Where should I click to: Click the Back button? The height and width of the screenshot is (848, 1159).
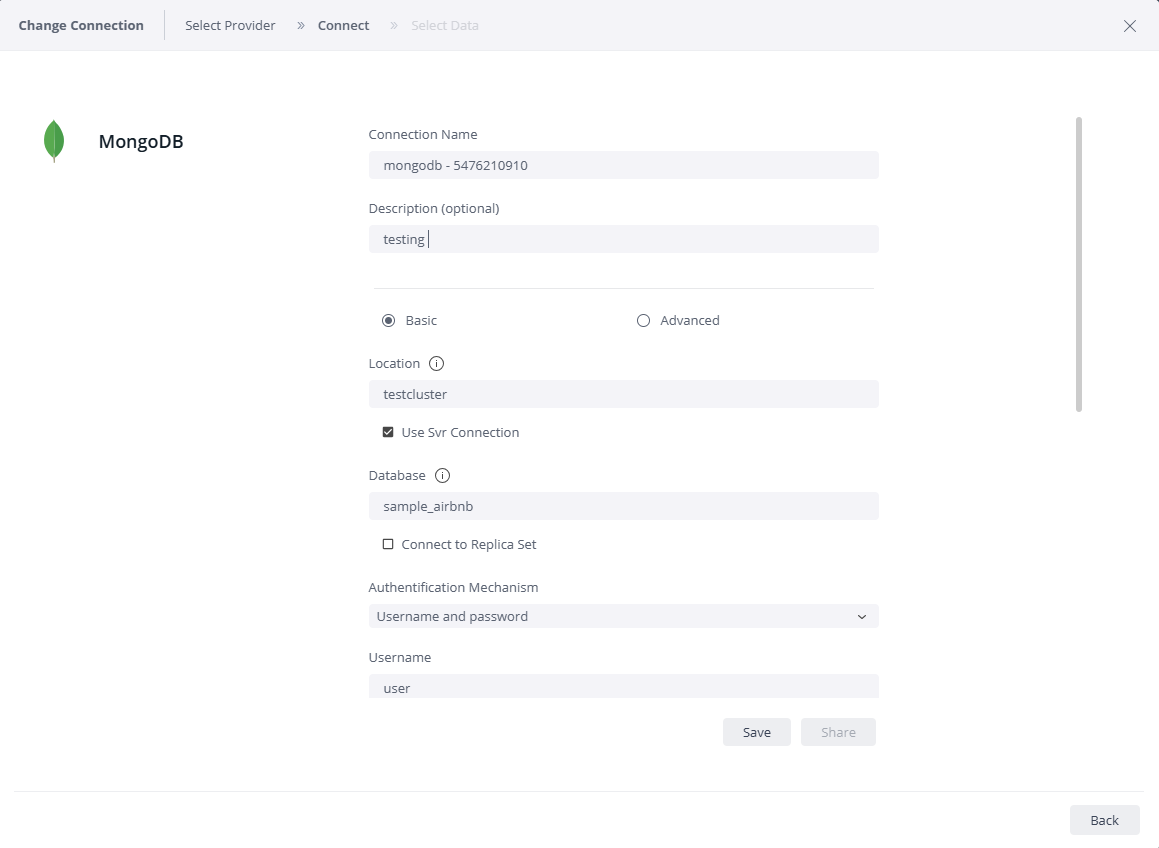1104,820
